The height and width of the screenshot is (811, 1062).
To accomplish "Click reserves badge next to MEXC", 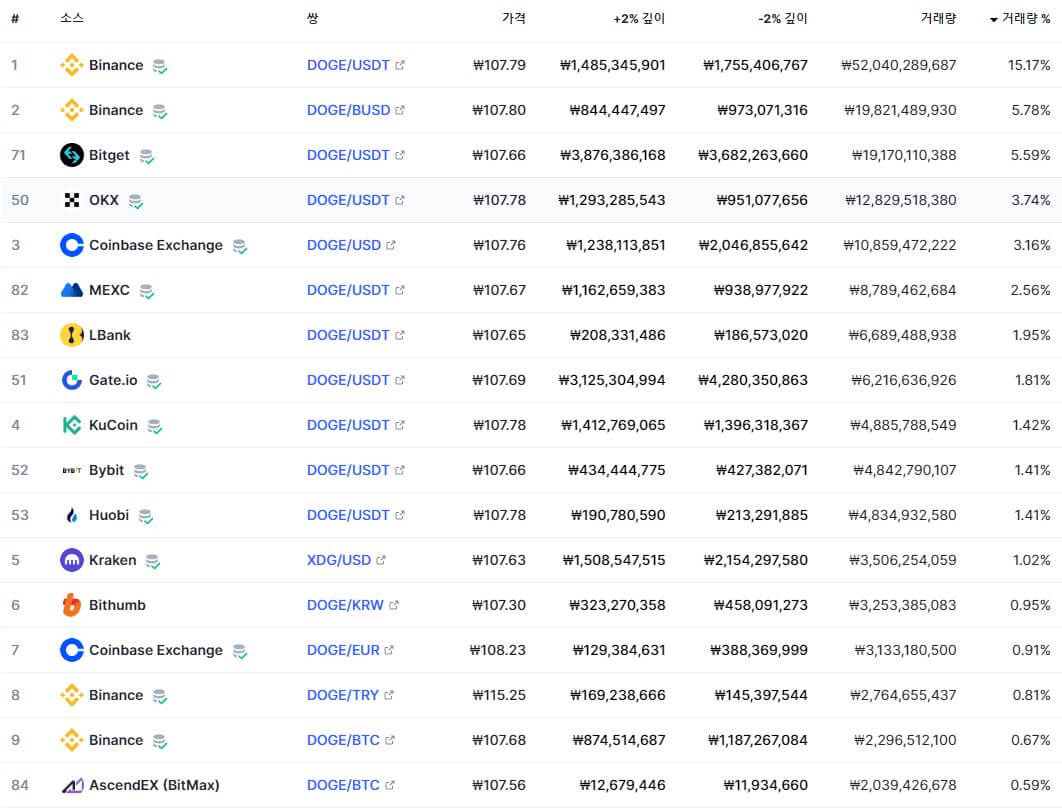I will (146, 291).
